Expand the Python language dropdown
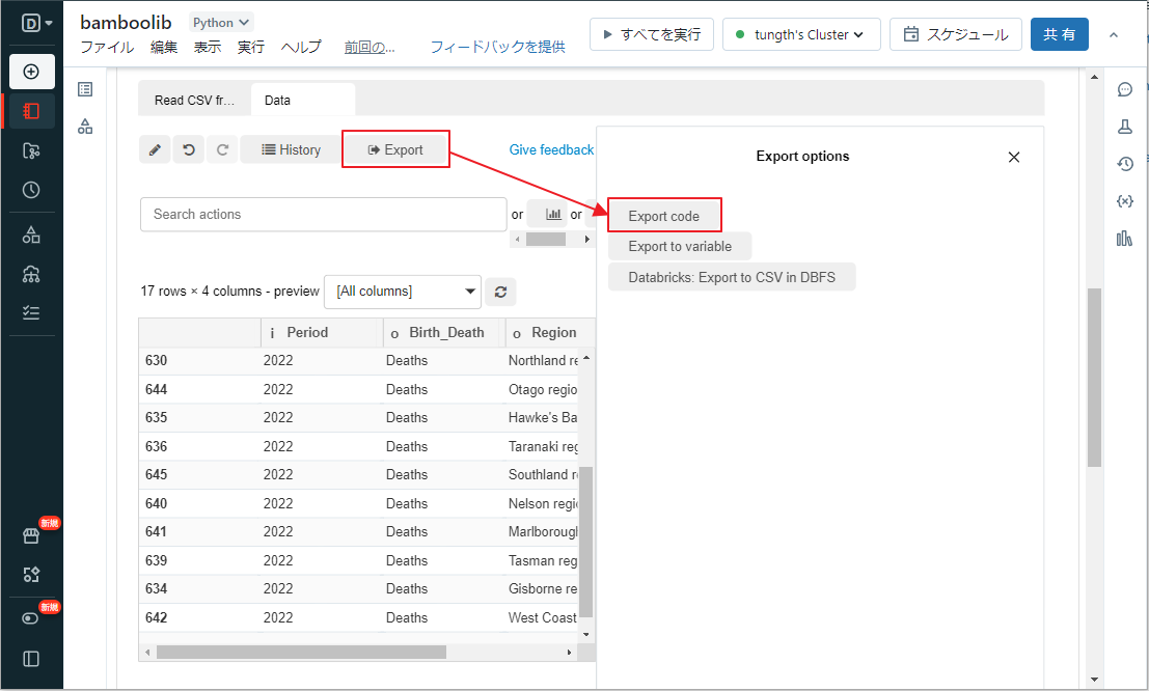 pos(222,22)
